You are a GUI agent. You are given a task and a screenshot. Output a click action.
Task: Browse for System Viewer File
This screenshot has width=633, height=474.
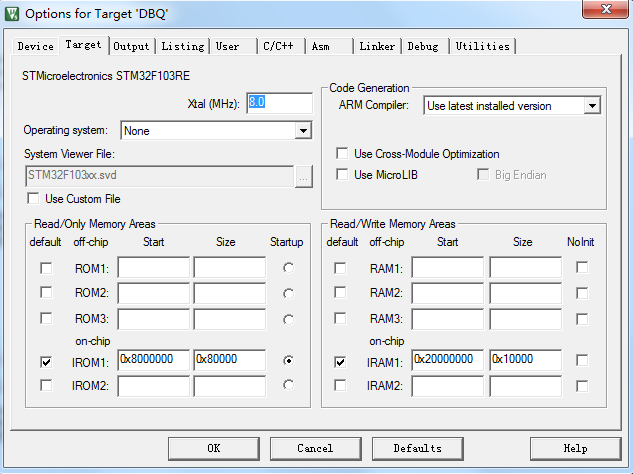(304, 177)
